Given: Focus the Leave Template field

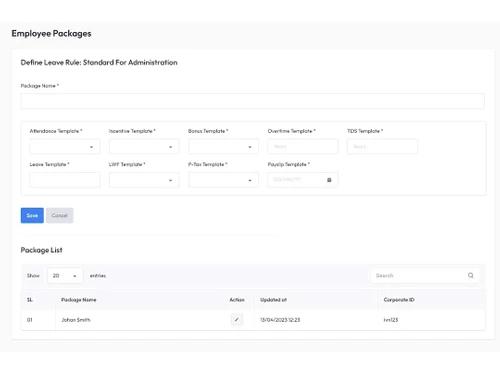Looking at the screenshot, I should [65, 180].
